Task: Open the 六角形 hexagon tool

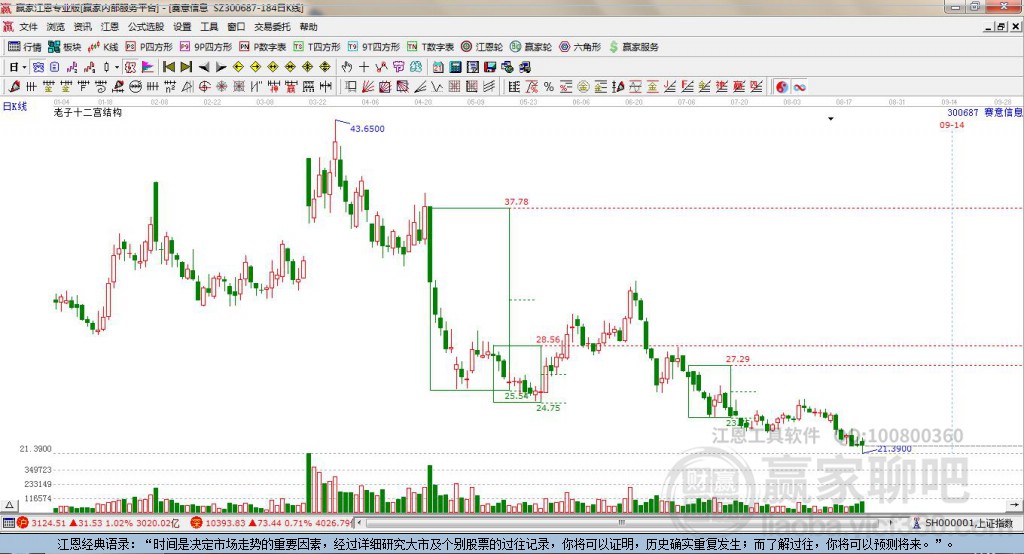Action: 580,47
